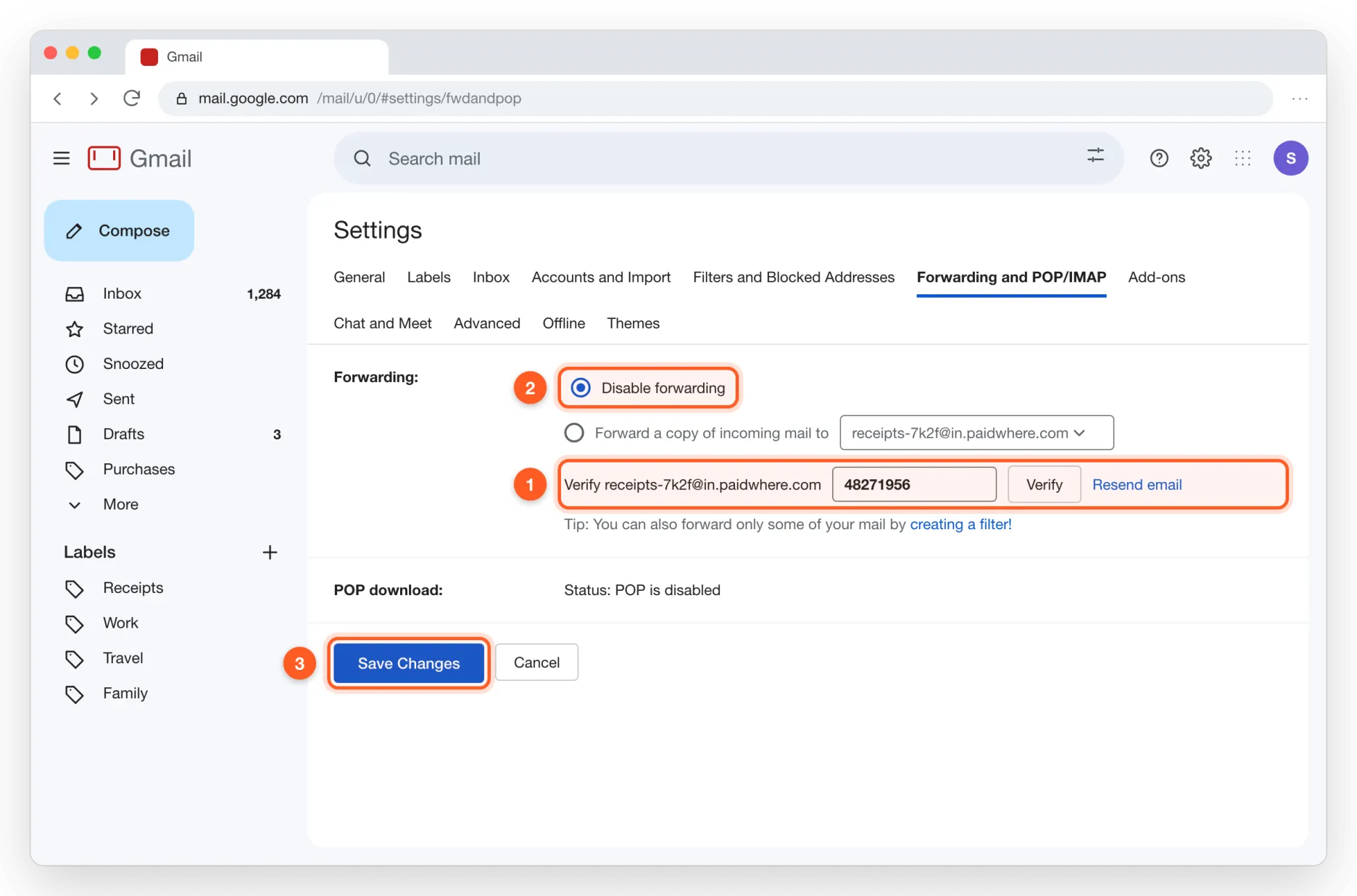Reload the page with refresh icon
This screenshot has width=1357, height=896.
pos(131,98)
